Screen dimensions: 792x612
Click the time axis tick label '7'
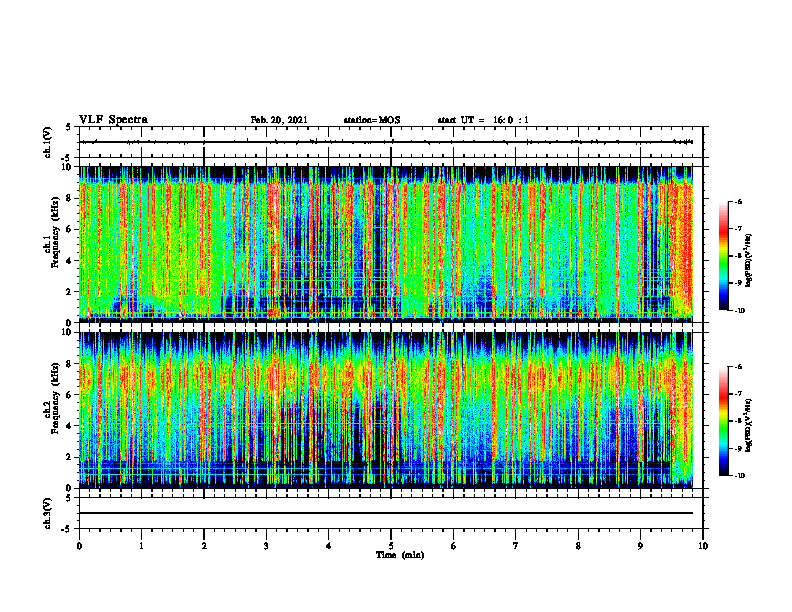pos(516,546)
